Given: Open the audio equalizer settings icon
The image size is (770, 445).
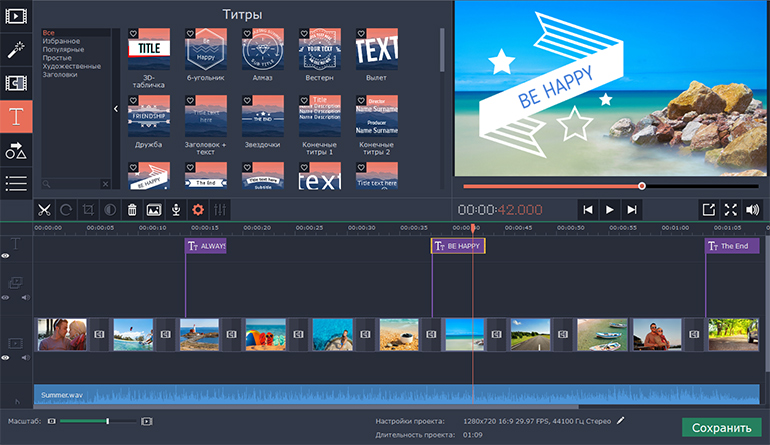Looking at the screenshot, I should [x=220, y=210].
